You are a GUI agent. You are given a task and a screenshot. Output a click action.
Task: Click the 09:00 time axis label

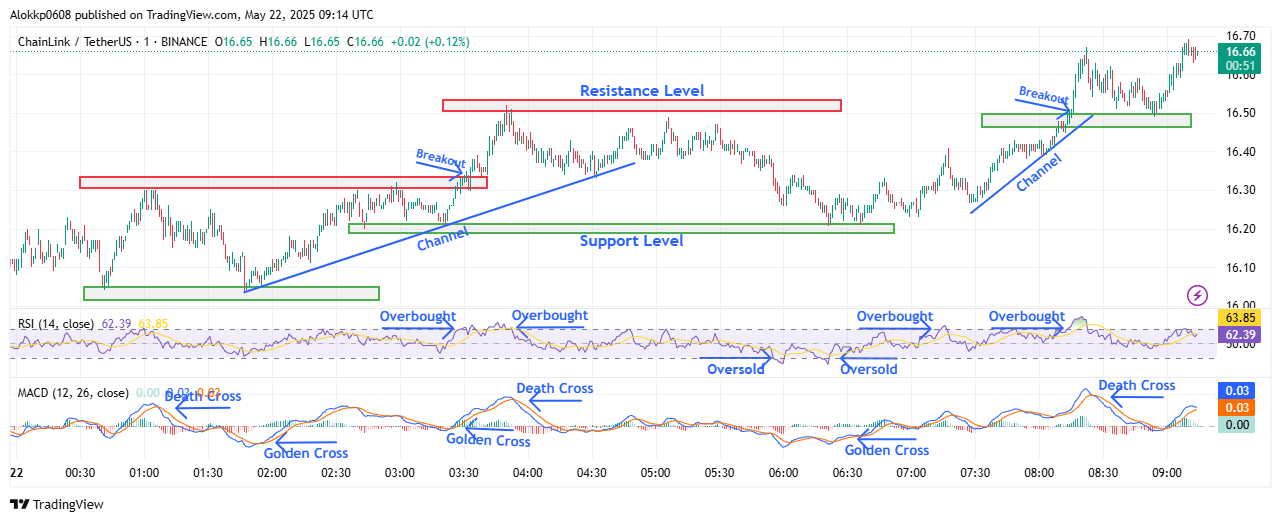(1167, 472)
